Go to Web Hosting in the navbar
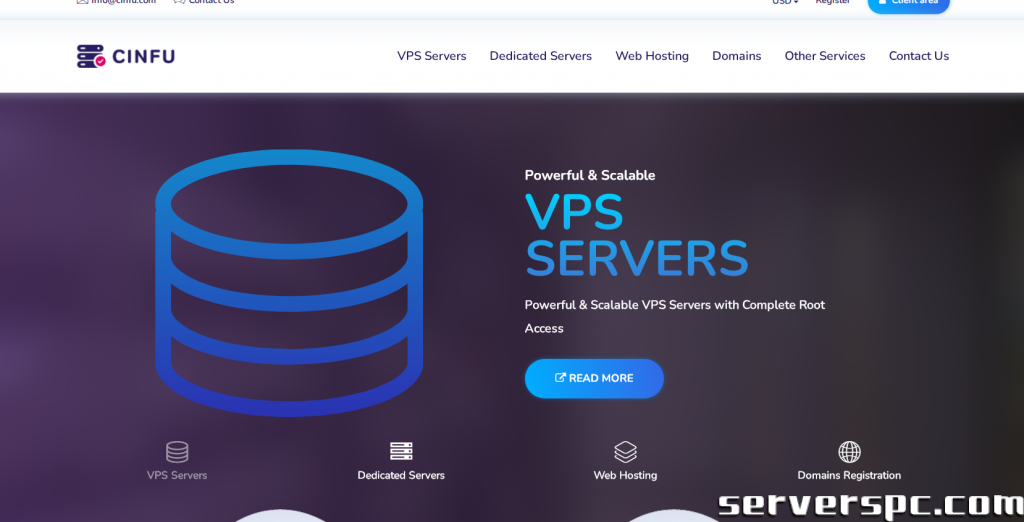1024x522 pixels. point(652,56)
